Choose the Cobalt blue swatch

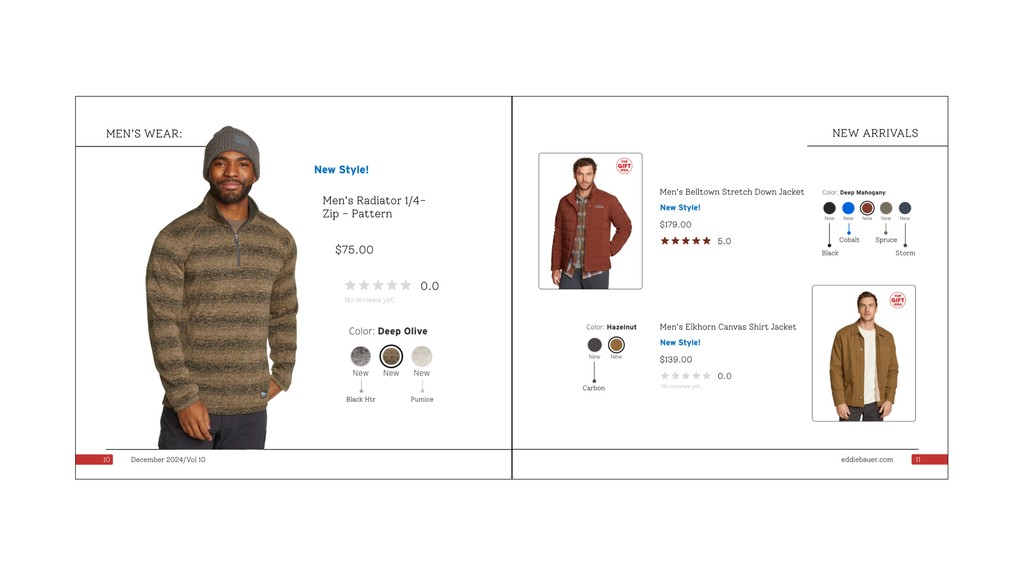pyautogui.click(x=848, y=208)
